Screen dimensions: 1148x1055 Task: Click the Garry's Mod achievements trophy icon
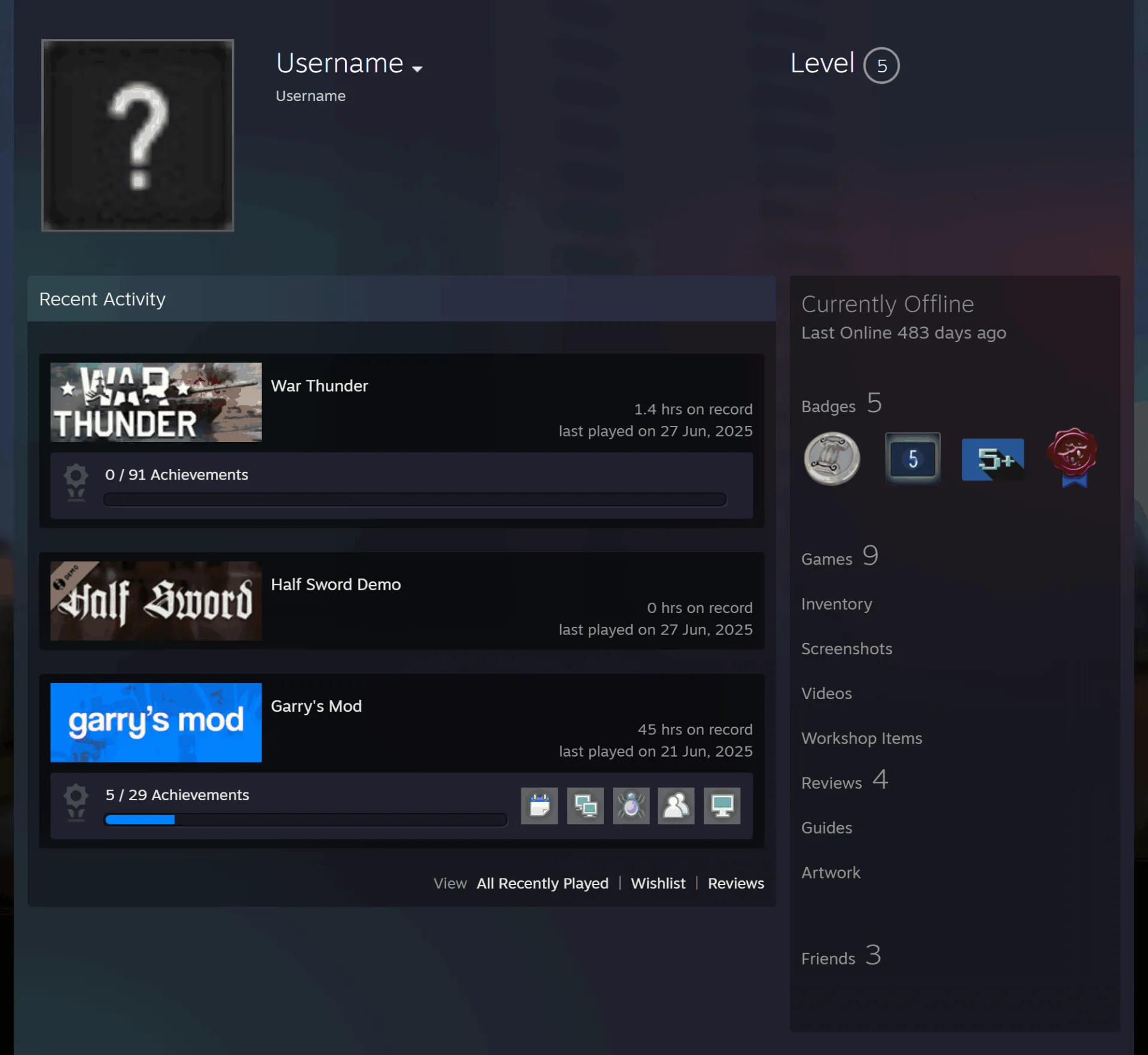click(76, 803)
